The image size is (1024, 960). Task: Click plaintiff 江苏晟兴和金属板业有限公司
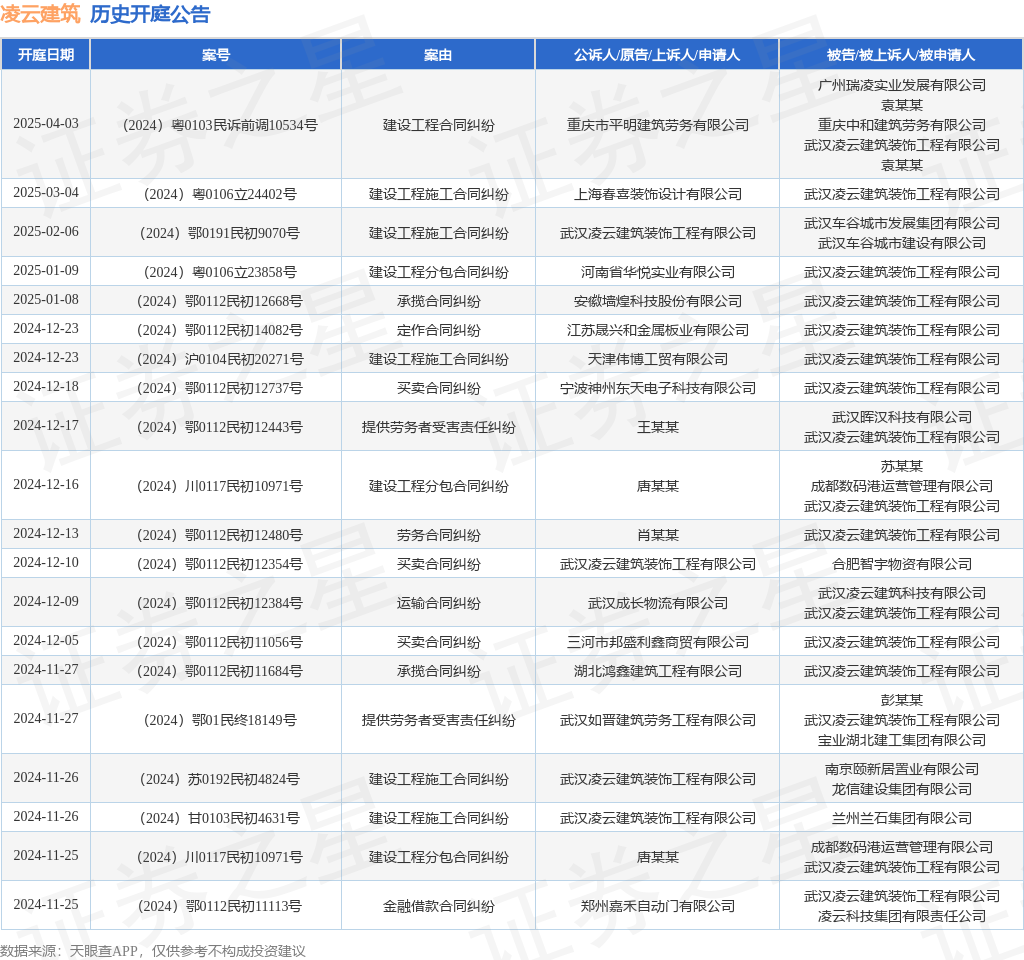click(658, 330)
